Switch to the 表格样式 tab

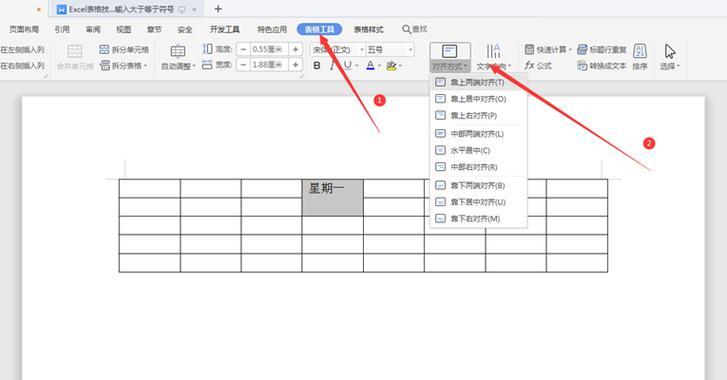[x=369, y=29]
